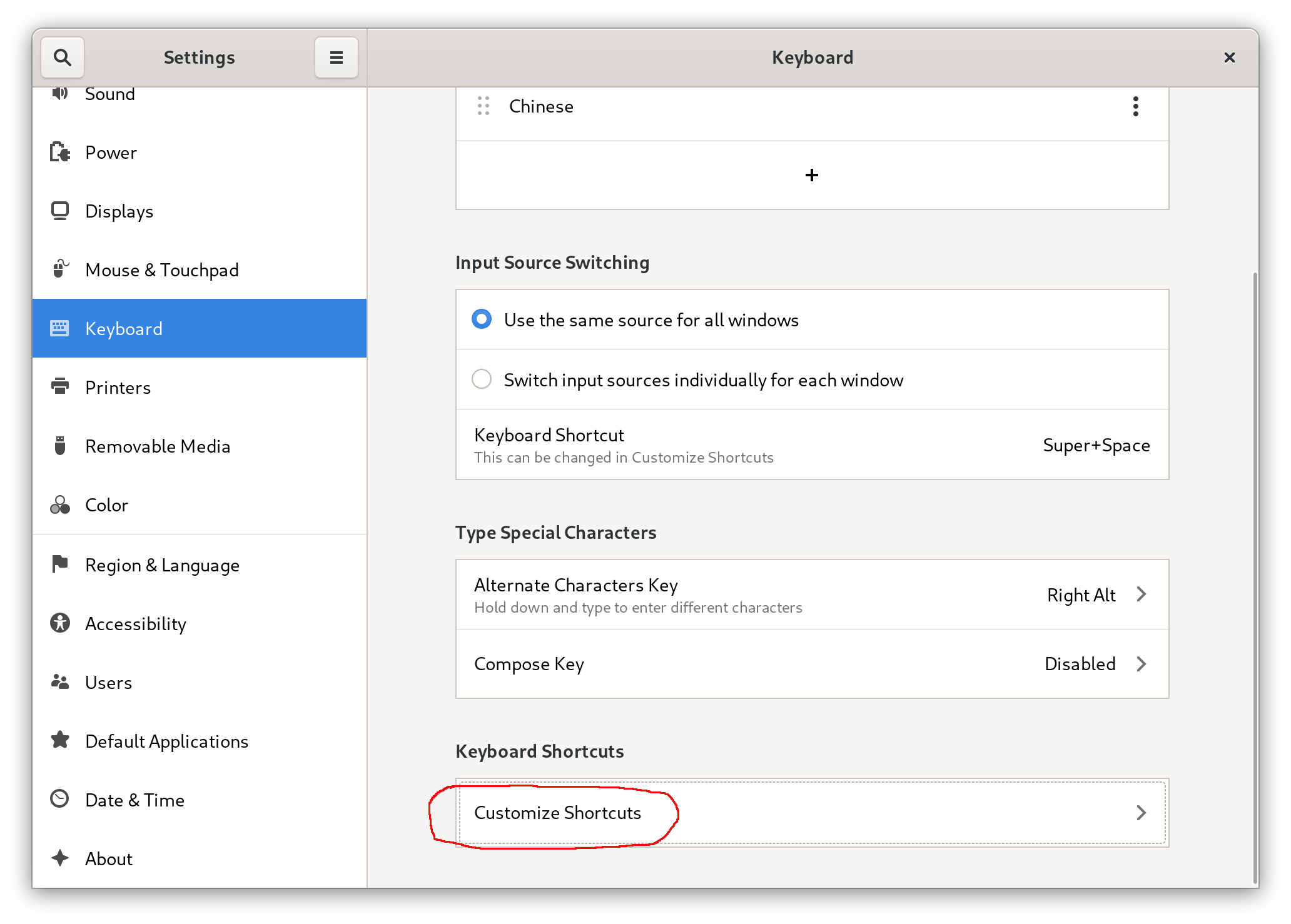Image resolution: width=1291 pixels, height=924 pixels.
Task: Close the Settings window
Action: pos(1229,58)
